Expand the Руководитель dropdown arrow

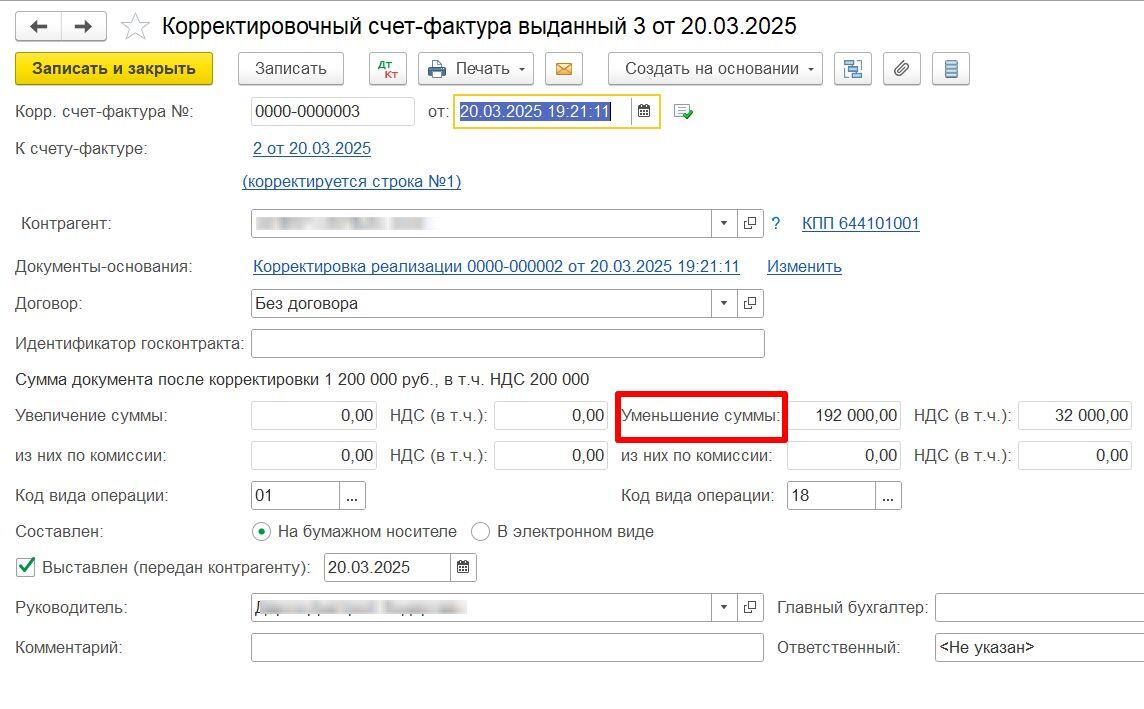(724, 608)
